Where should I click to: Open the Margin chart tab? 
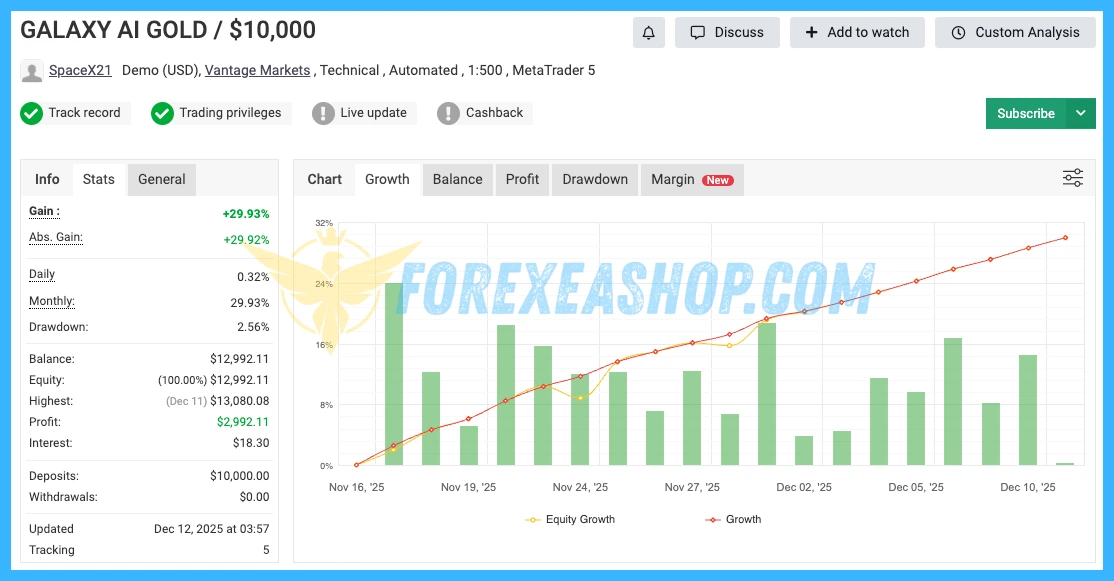(x=691, y=179)
